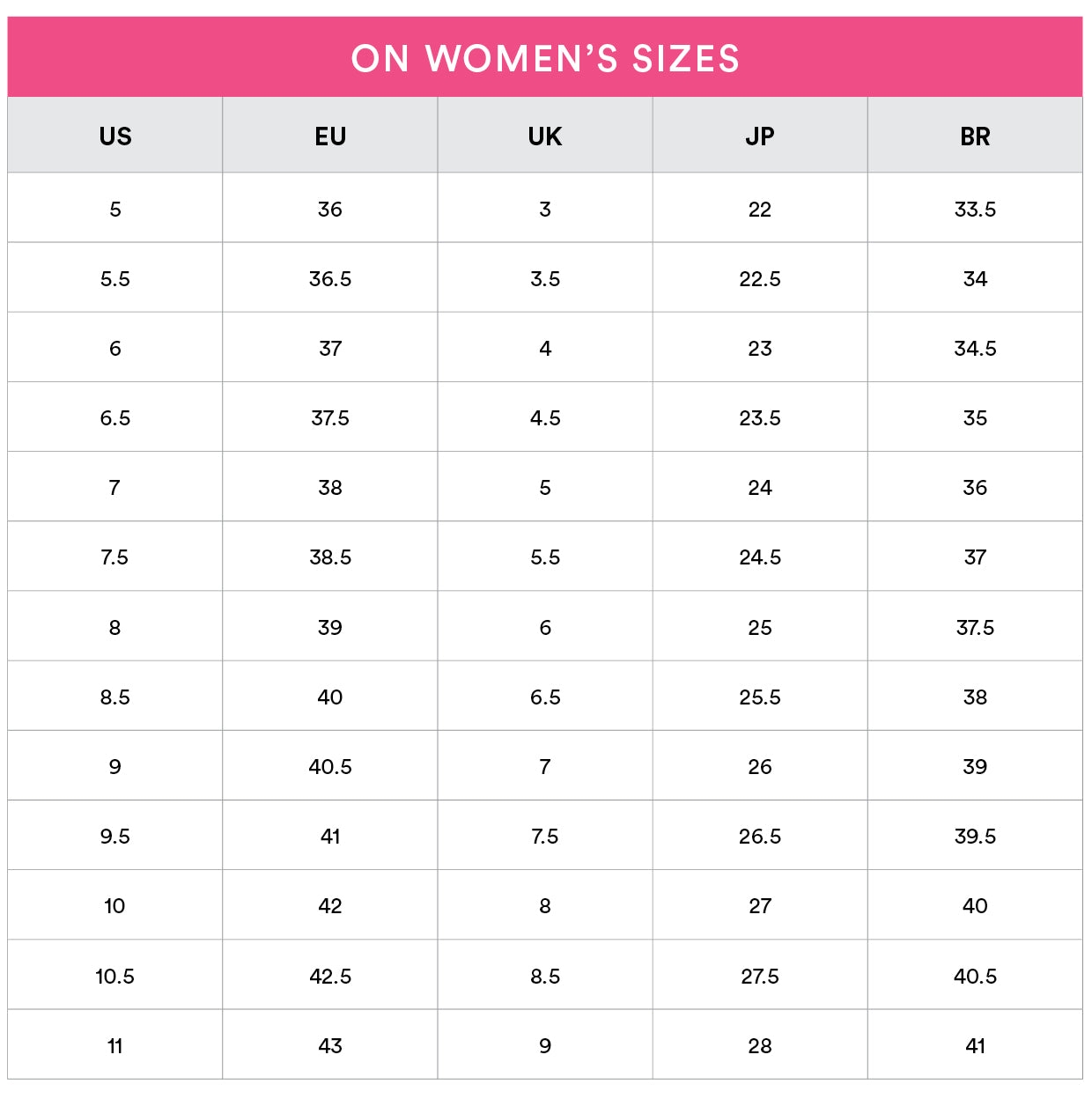The width and height of the screenshot is (1092, 1099).
Task: Click the ON WOMEN'S SIZES title banner
Action: [x=545, y=58]
